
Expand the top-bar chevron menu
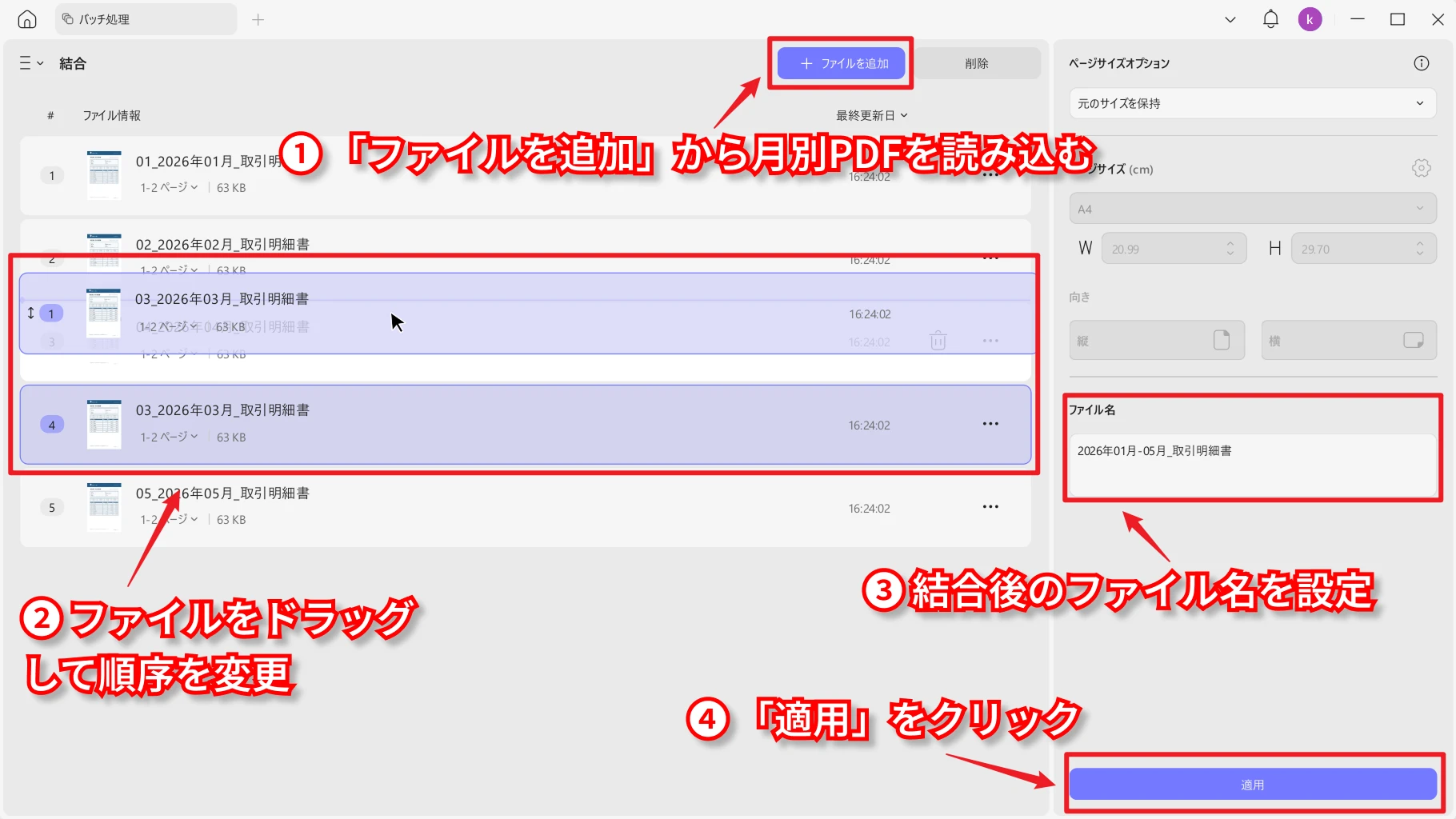[1230, 19]
